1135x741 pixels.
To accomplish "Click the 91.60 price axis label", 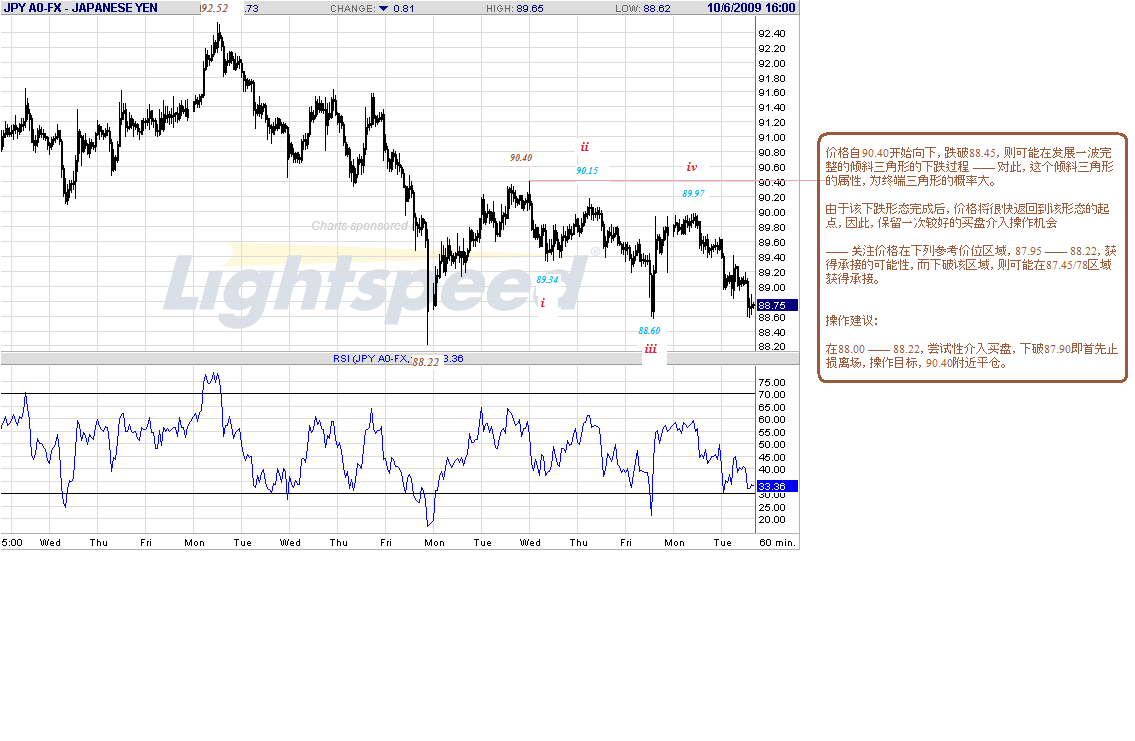I will pos(772,93).
